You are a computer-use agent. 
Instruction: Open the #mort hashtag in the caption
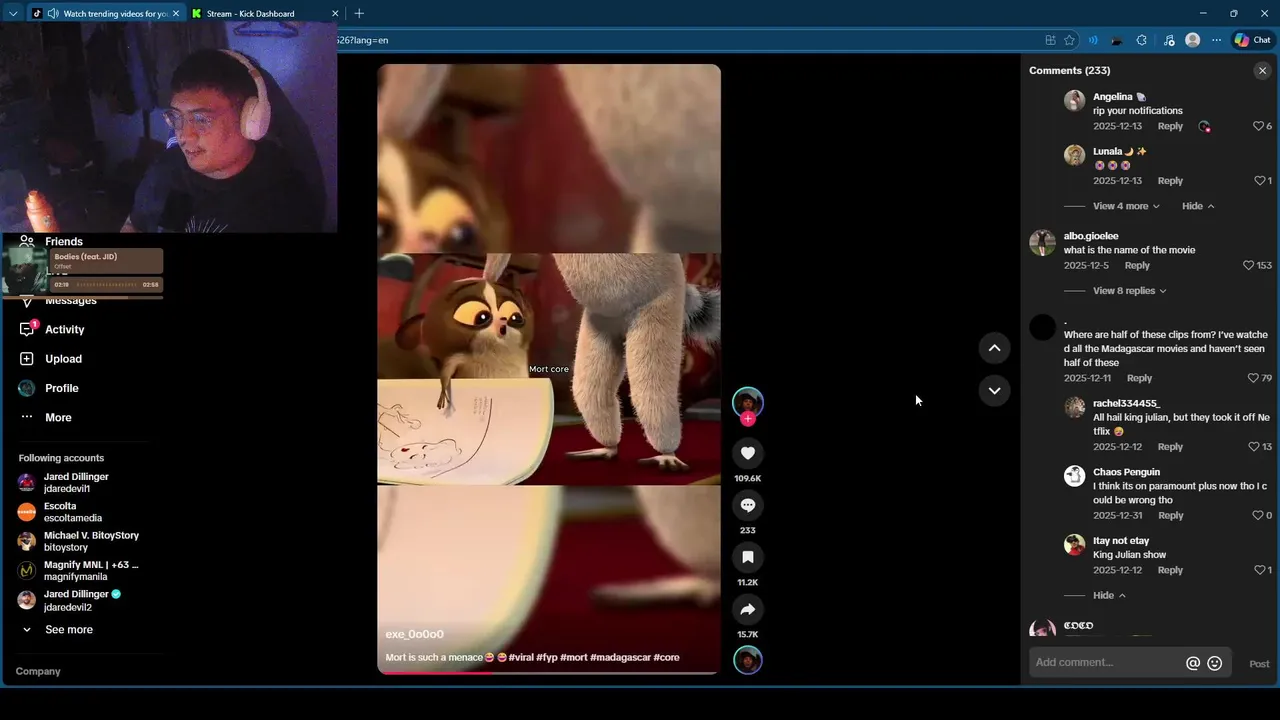[573, 657]
